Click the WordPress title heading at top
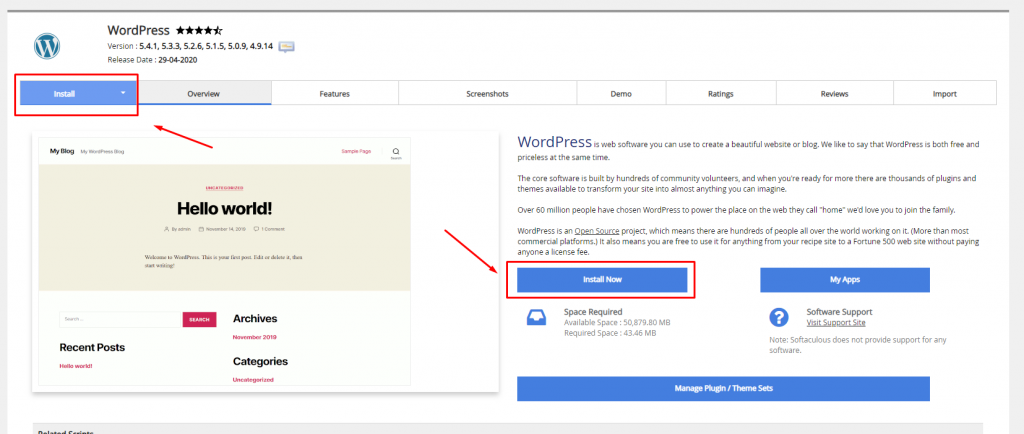1024x434 pixels. pos(138,30)
